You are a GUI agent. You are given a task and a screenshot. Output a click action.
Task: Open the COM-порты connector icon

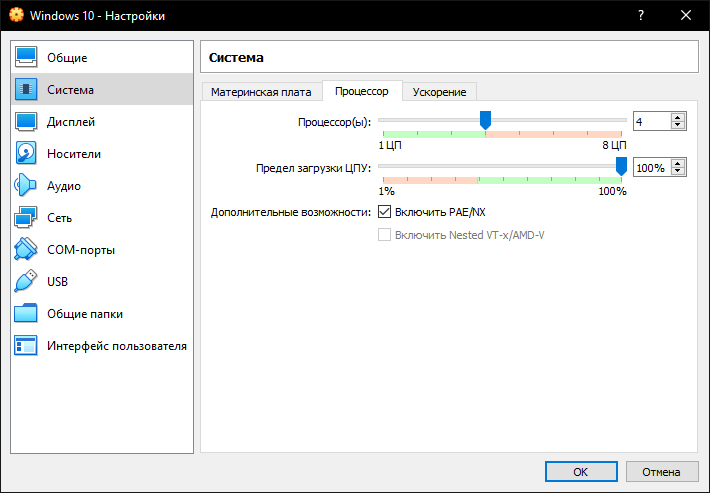(26, 250)
